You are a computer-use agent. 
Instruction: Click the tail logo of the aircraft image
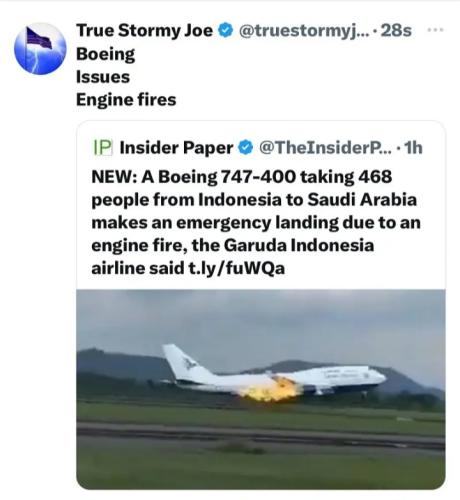pyautogui.click(x=189, y=363)
